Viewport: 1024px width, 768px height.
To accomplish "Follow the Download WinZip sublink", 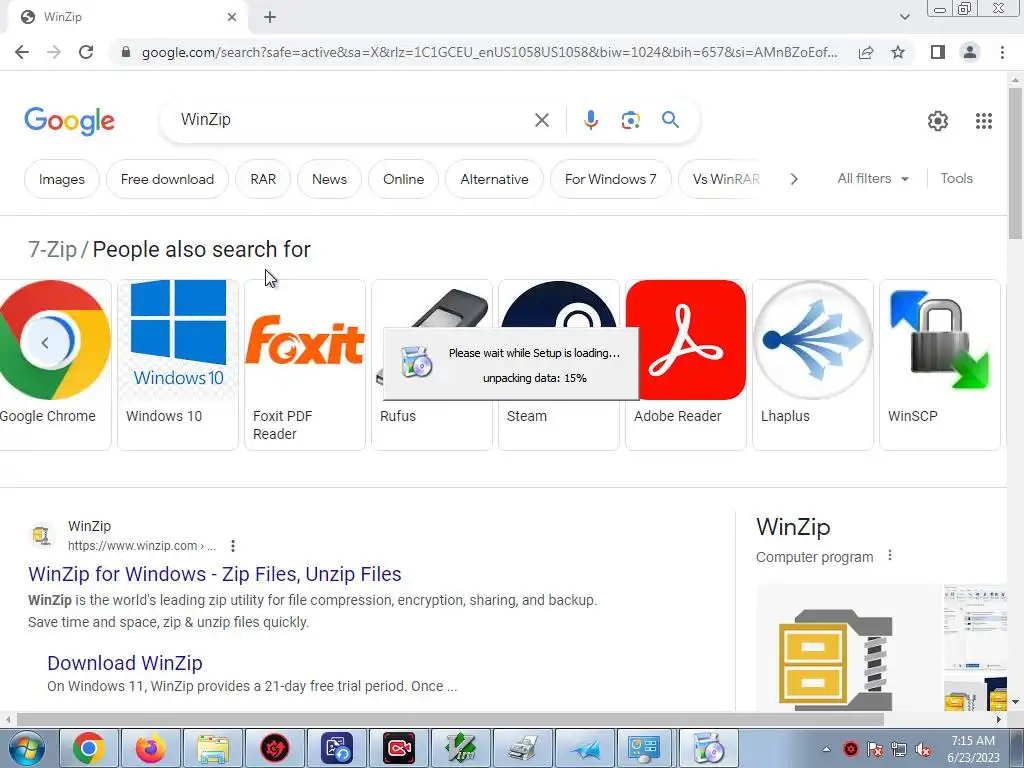I will [125, 663].
